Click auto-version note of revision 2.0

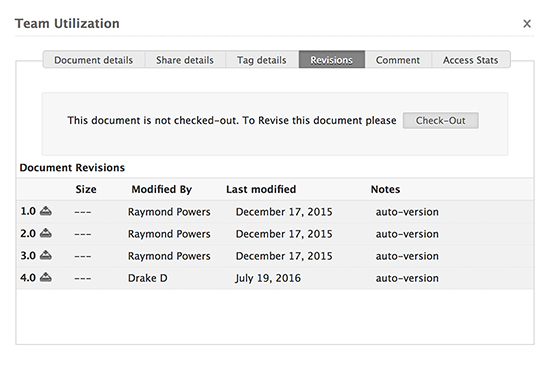(x=407, y=234)
